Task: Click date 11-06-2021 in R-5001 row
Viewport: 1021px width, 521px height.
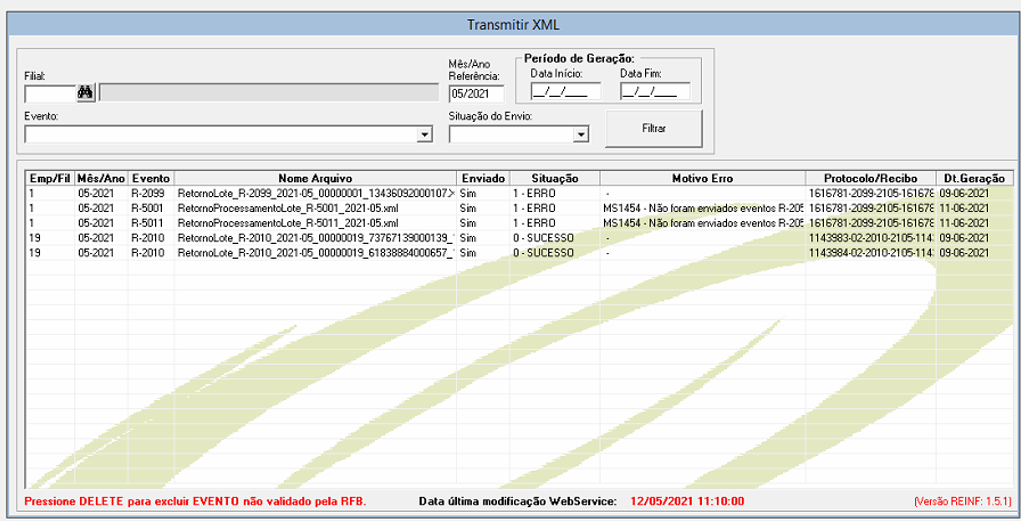Action: coord(964,208)
